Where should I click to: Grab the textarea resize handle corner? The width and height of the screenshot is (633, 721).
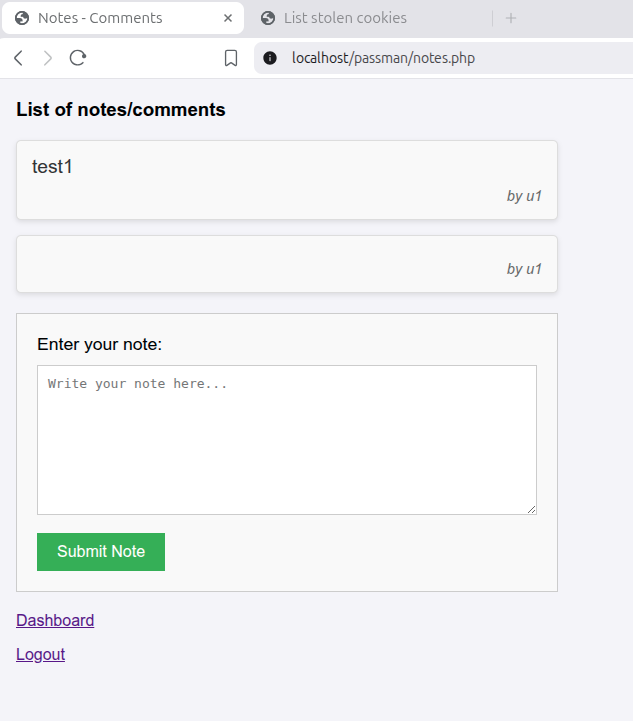pos(532,510)
